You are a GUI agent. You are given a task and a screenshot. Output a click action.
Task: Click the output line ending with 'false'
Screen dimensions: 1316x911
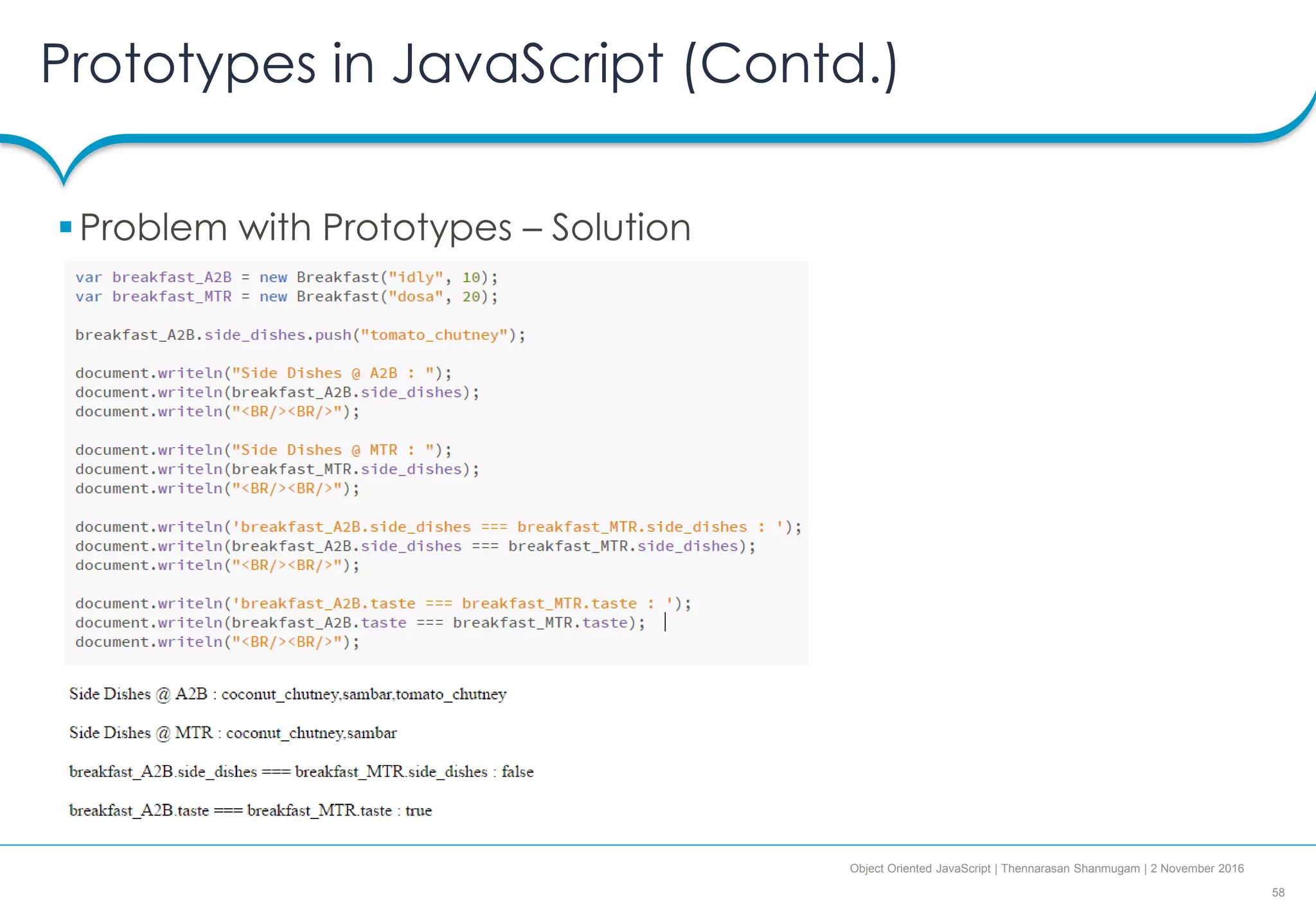coord(301,772)
